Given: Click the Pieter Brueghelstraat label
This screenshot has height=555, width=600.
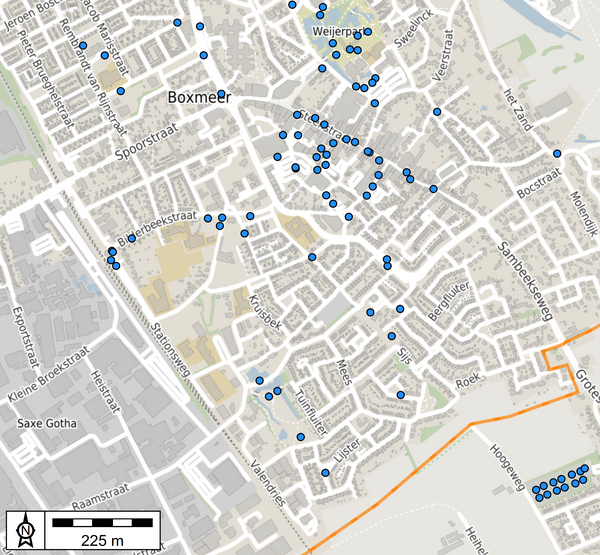Looking at the screenshot, I should [46, 79].
